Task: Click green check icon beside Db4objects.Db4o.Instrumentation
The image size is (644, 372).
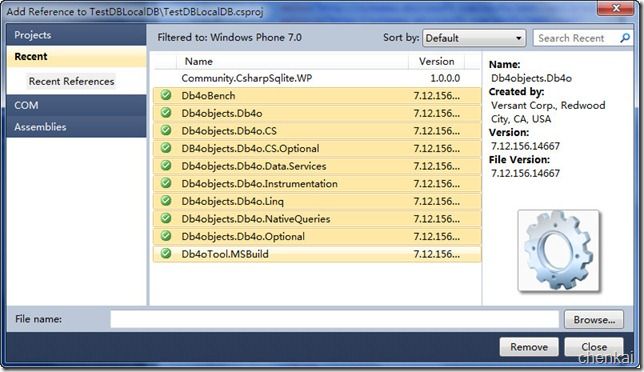Action: coord(166,183)
